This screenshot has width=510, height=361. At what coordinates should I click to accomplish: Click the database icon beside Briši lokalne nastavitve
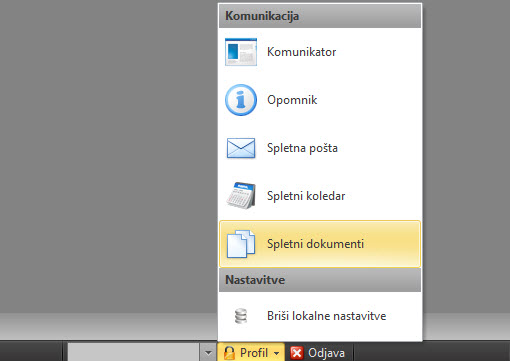241,316
